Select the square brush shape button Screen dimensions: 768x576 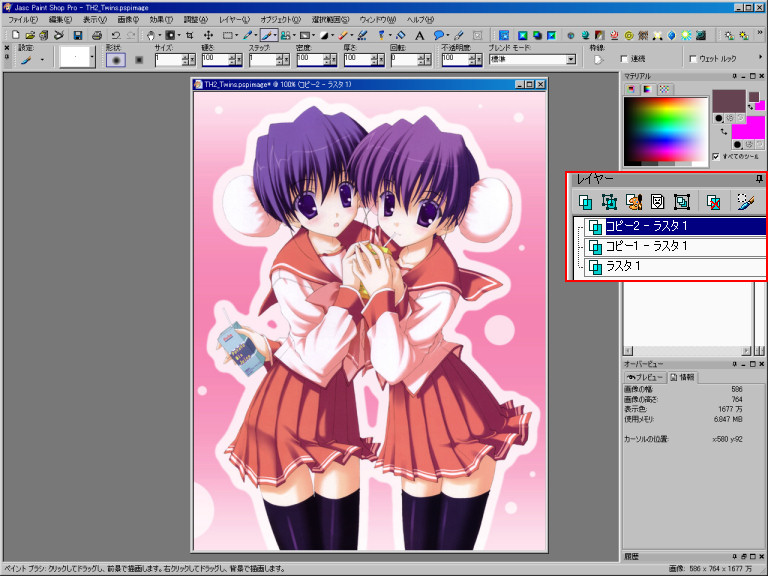pos(139,60)
